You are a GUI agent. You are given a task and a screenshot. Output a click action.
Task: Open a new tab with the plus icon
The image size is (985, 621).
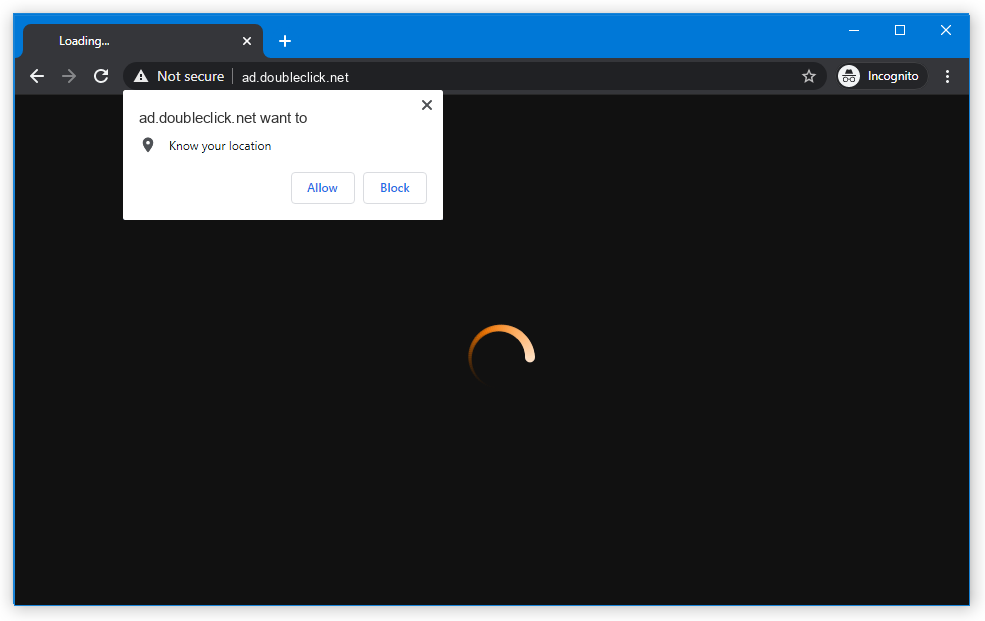(x=285, y=41)
